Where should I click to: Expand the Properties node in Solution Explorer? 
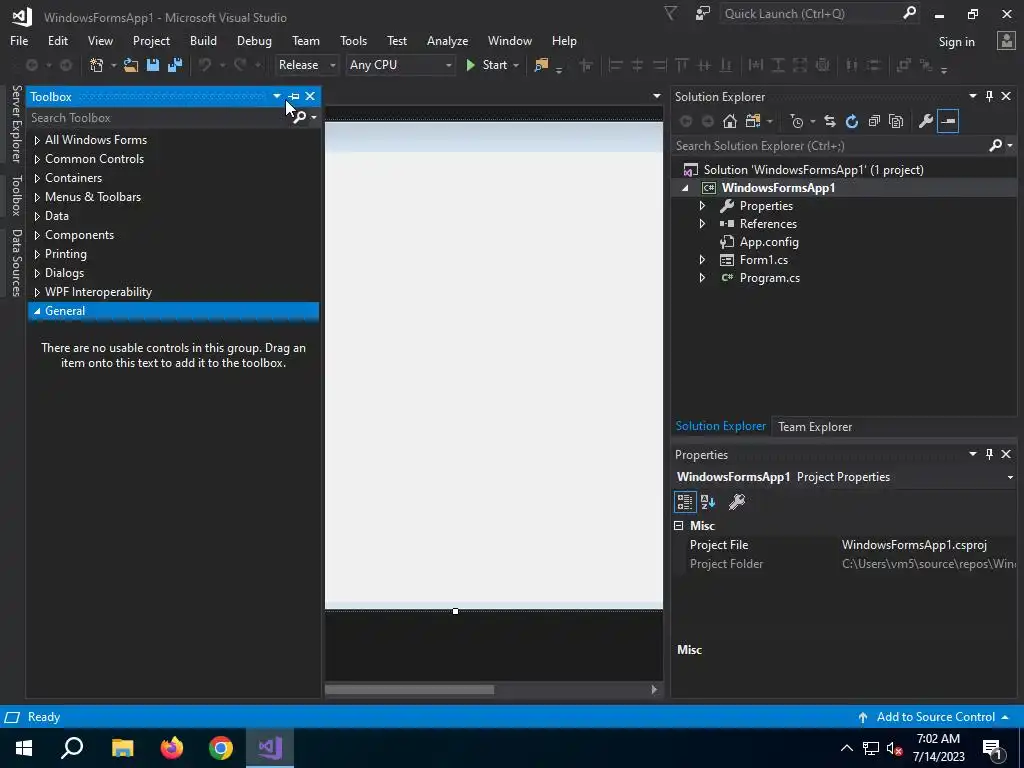[702, 206]
